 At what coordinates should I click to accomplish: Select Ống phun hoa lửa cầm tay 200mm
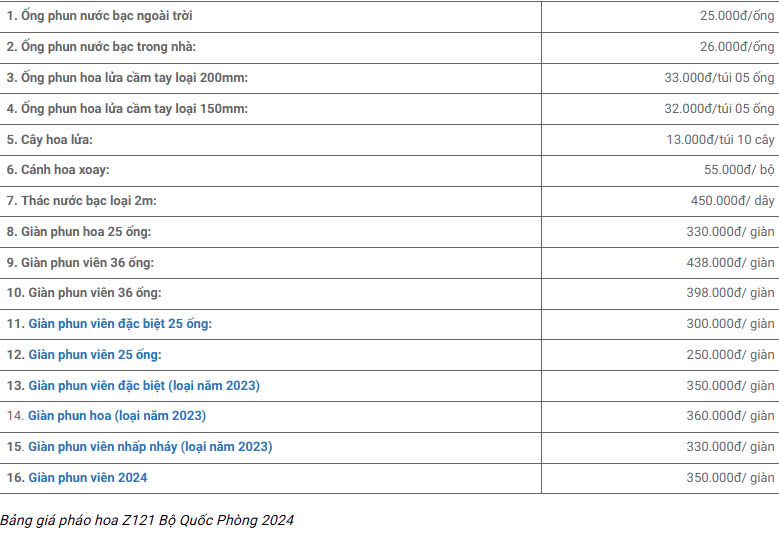tap(127, 78)
